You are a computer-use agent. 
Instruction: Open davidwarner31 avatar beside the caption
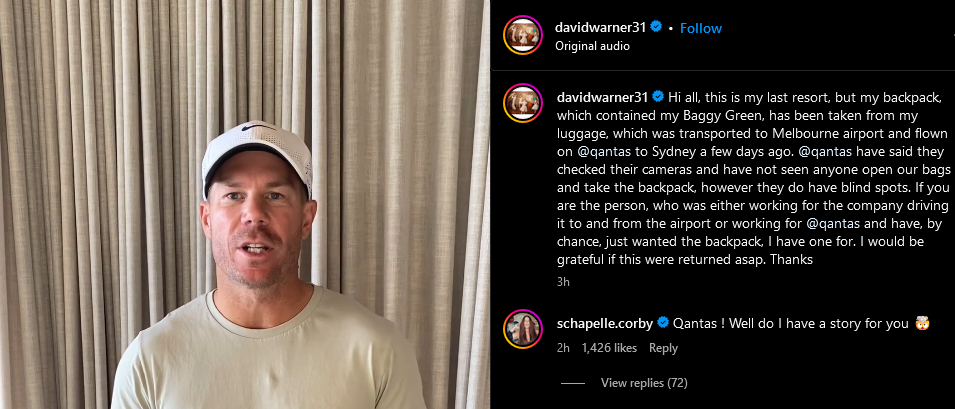523,103
